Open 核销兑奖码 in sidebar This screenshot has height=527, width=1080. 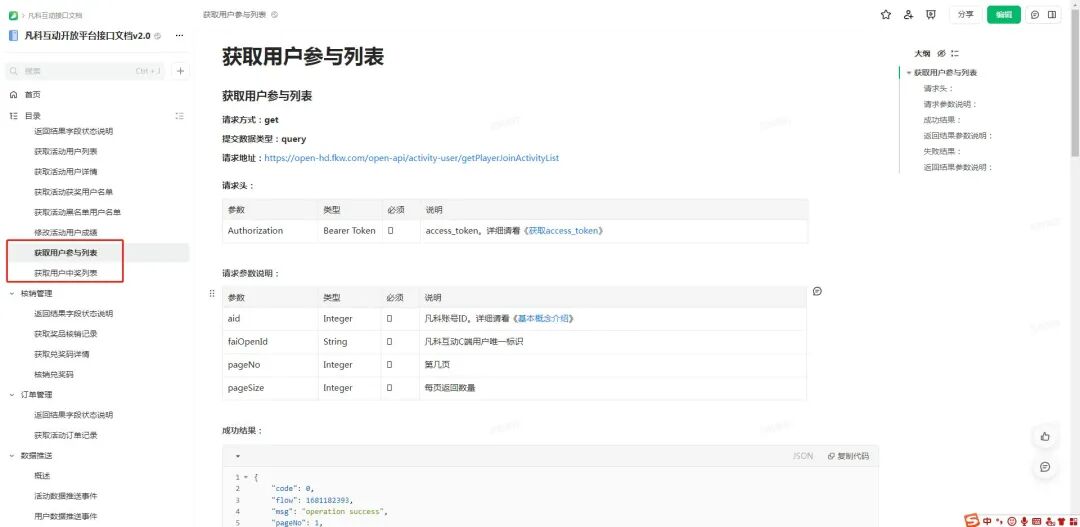pos(53,375)
